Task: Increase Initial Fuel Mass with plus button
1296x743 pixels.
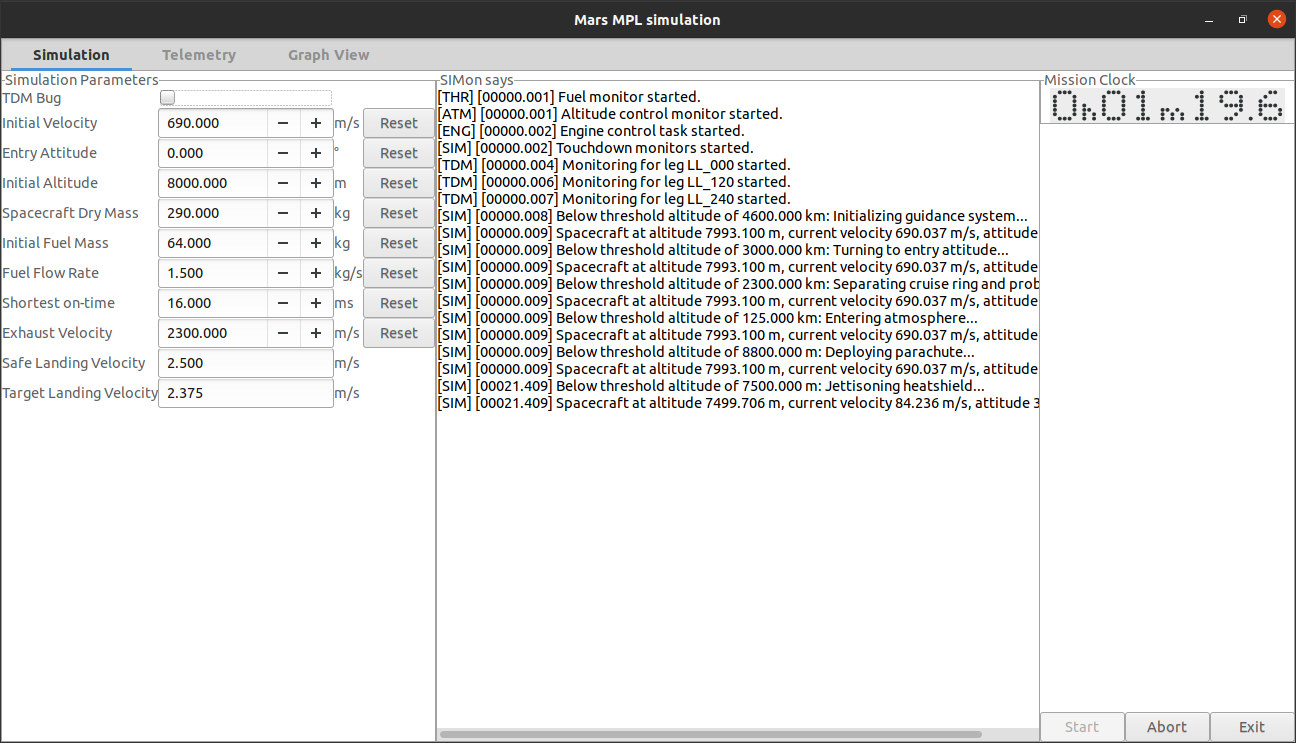Action: (x=316, y=243)
